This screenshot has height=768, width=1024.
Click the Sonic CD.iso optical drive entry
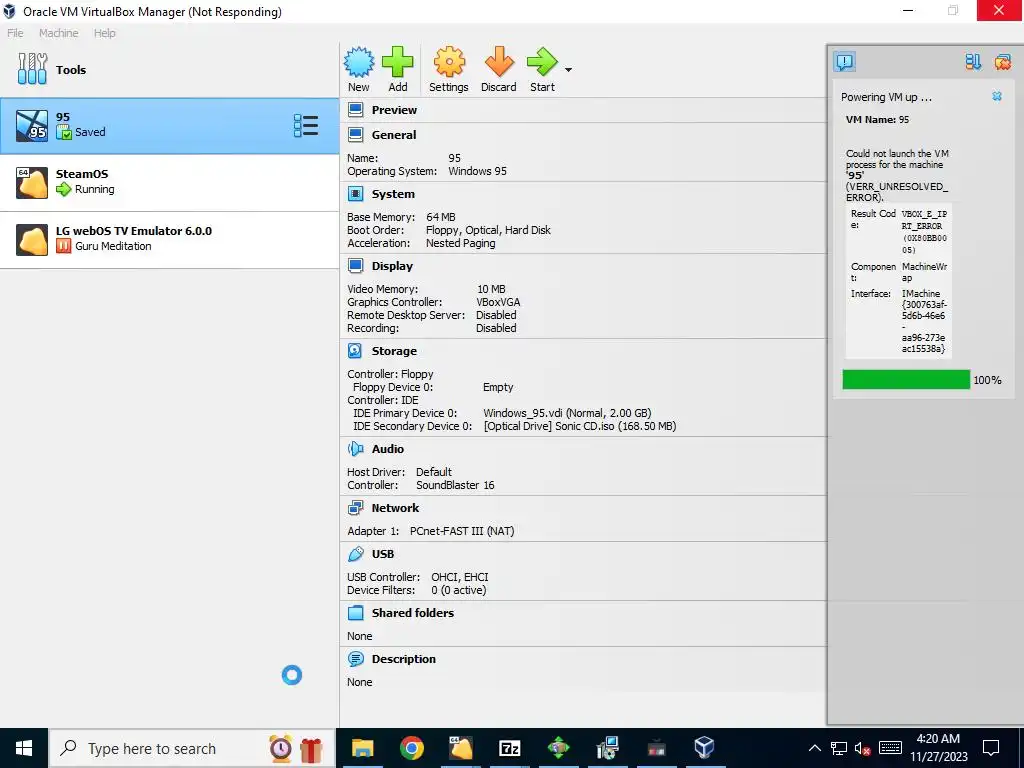pyautogui.click(x=580, y=426)
